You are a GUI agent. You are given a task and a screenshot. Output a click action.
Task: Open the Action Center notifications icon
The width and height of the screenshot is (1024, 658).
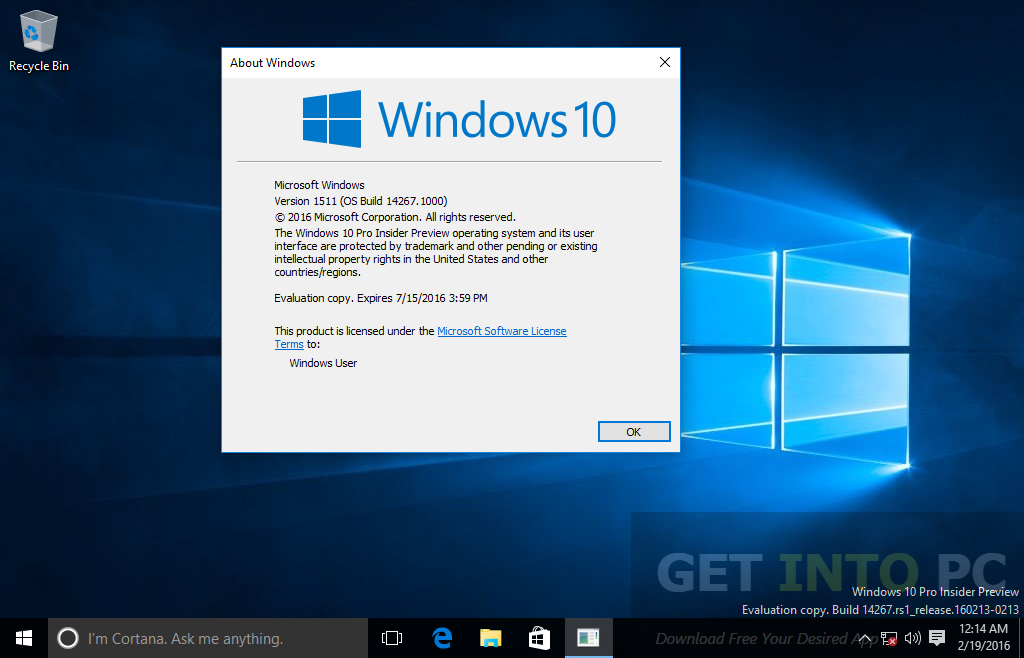click(x=937, y=638)
